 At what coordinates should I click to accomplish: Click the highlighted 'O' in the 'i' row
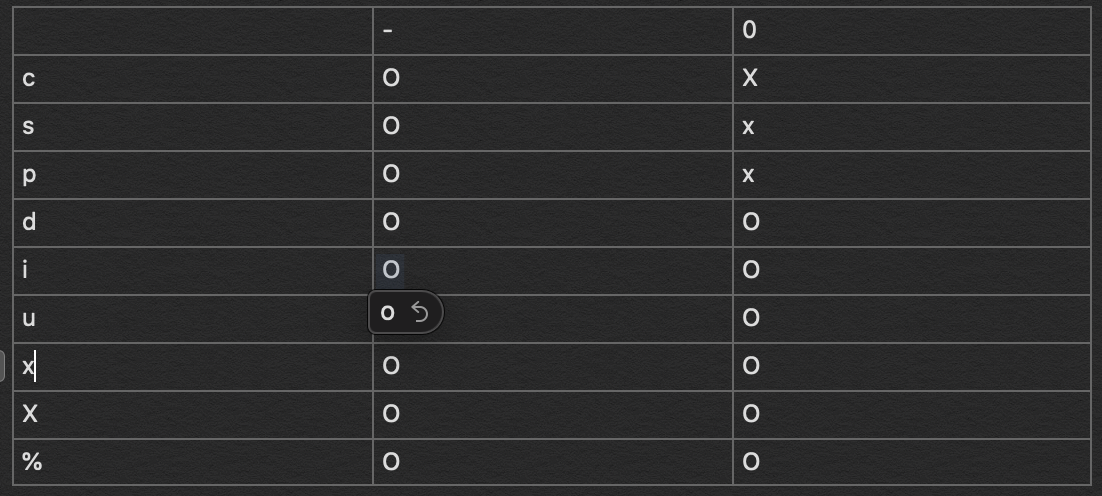391,270
